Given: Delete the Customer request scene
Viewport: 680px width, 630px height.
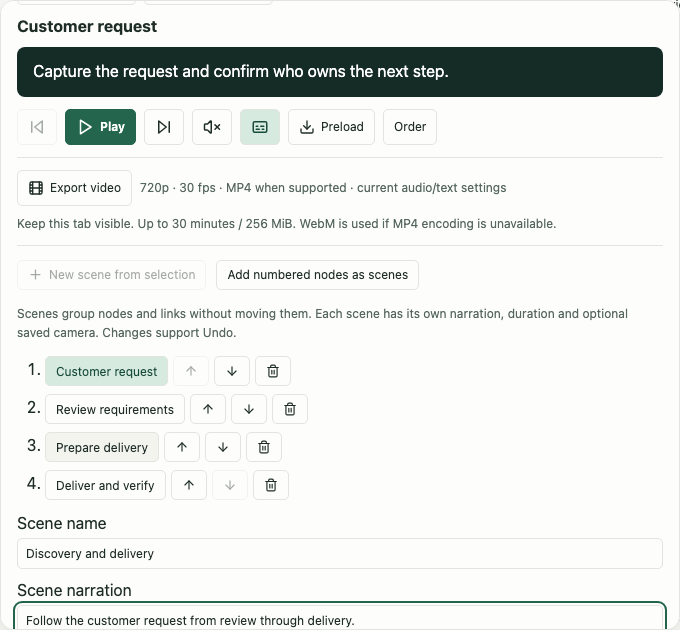Looking at the screenshot, I should [x=273, y=371].
